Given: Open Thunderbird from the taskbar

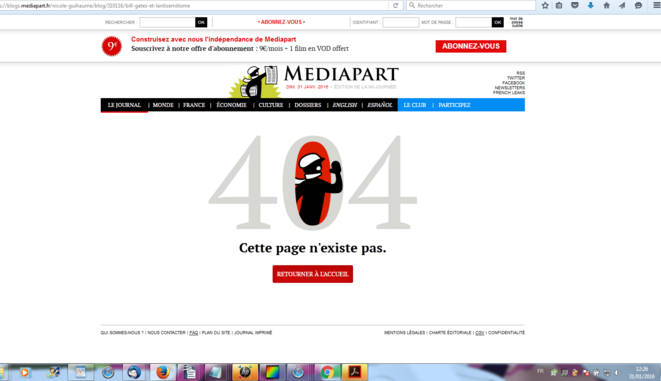Looking at the screenshot, I should [134, 373].
